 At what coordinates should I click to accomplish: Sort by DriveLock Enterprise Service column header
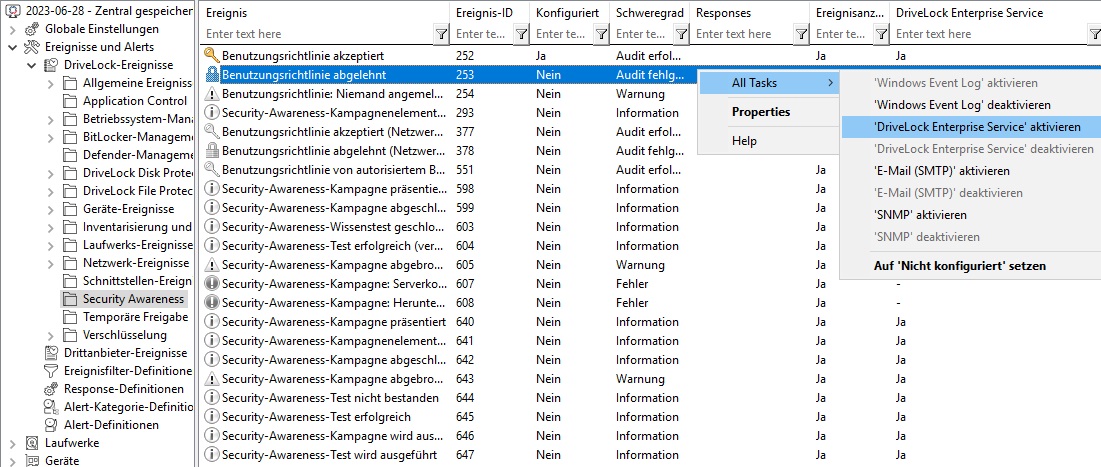pos(996,13)
